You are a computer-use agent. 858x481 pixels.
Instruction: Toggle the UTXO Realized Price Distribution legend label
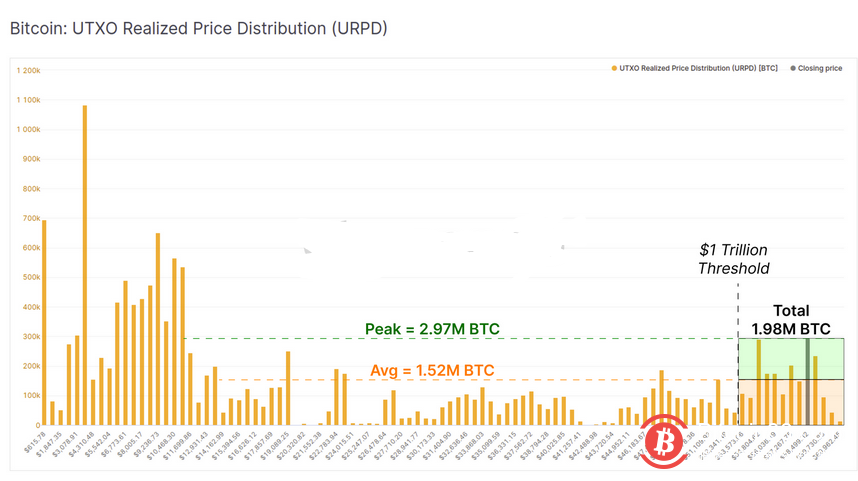(x=698, y=68)
